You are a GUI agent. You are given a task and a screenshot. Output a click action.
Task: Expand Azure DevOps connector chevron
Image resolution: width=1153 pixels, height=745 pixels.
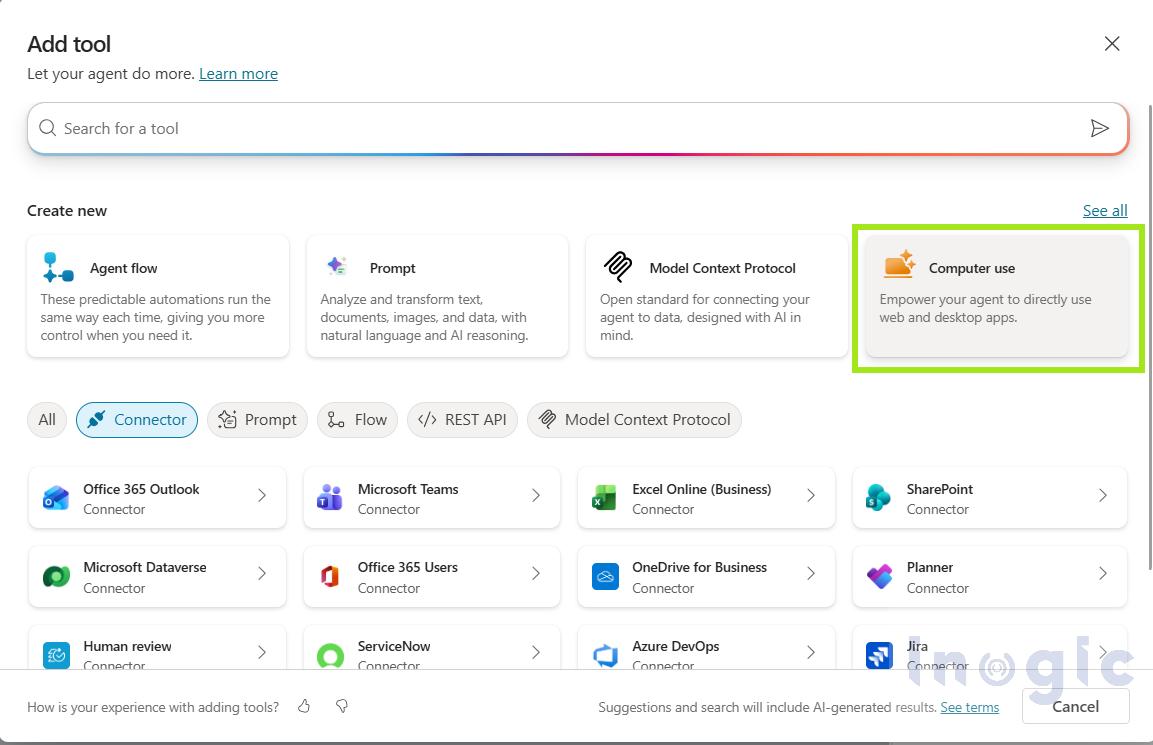[x=811, y=652]
